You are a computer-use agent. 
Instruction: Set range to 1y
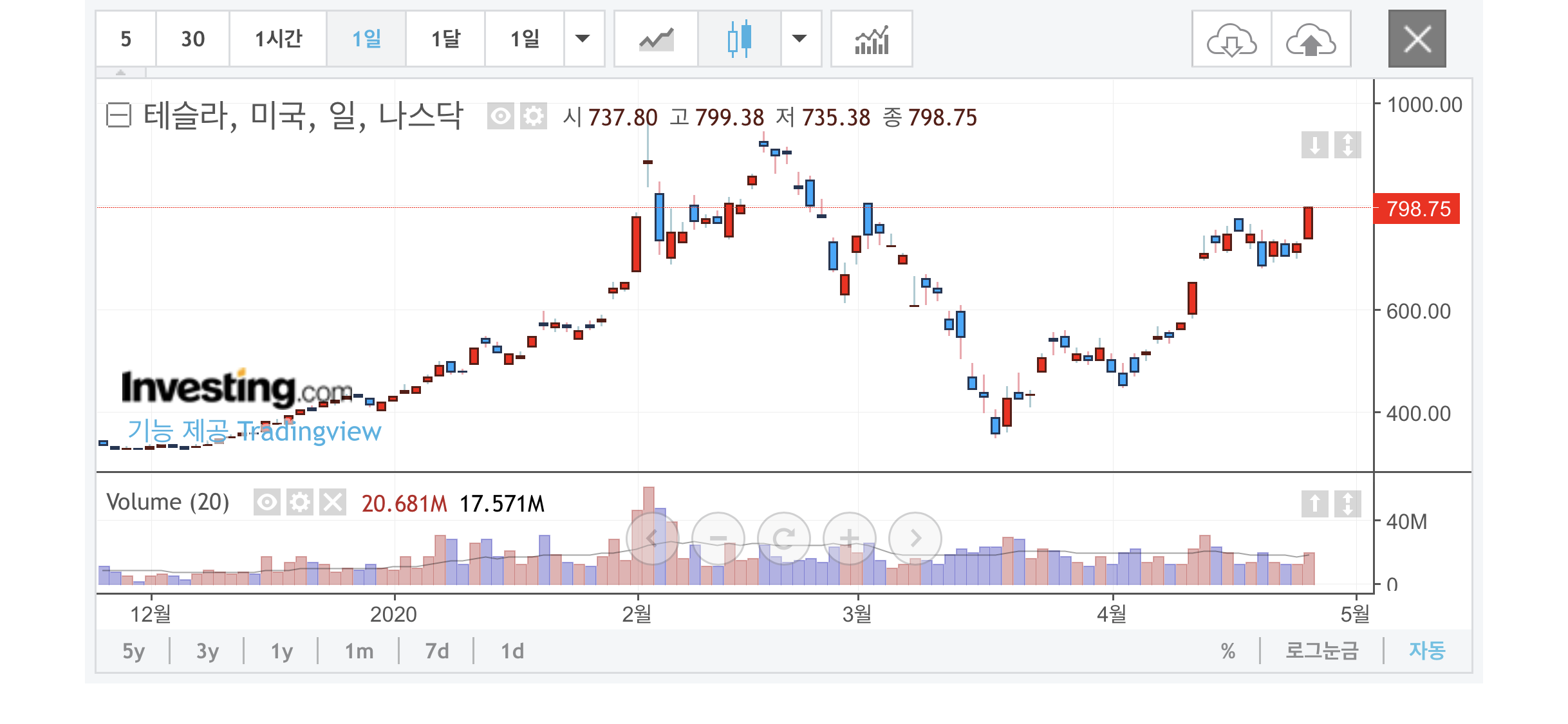pyautogui.click(x=281, y=651)
